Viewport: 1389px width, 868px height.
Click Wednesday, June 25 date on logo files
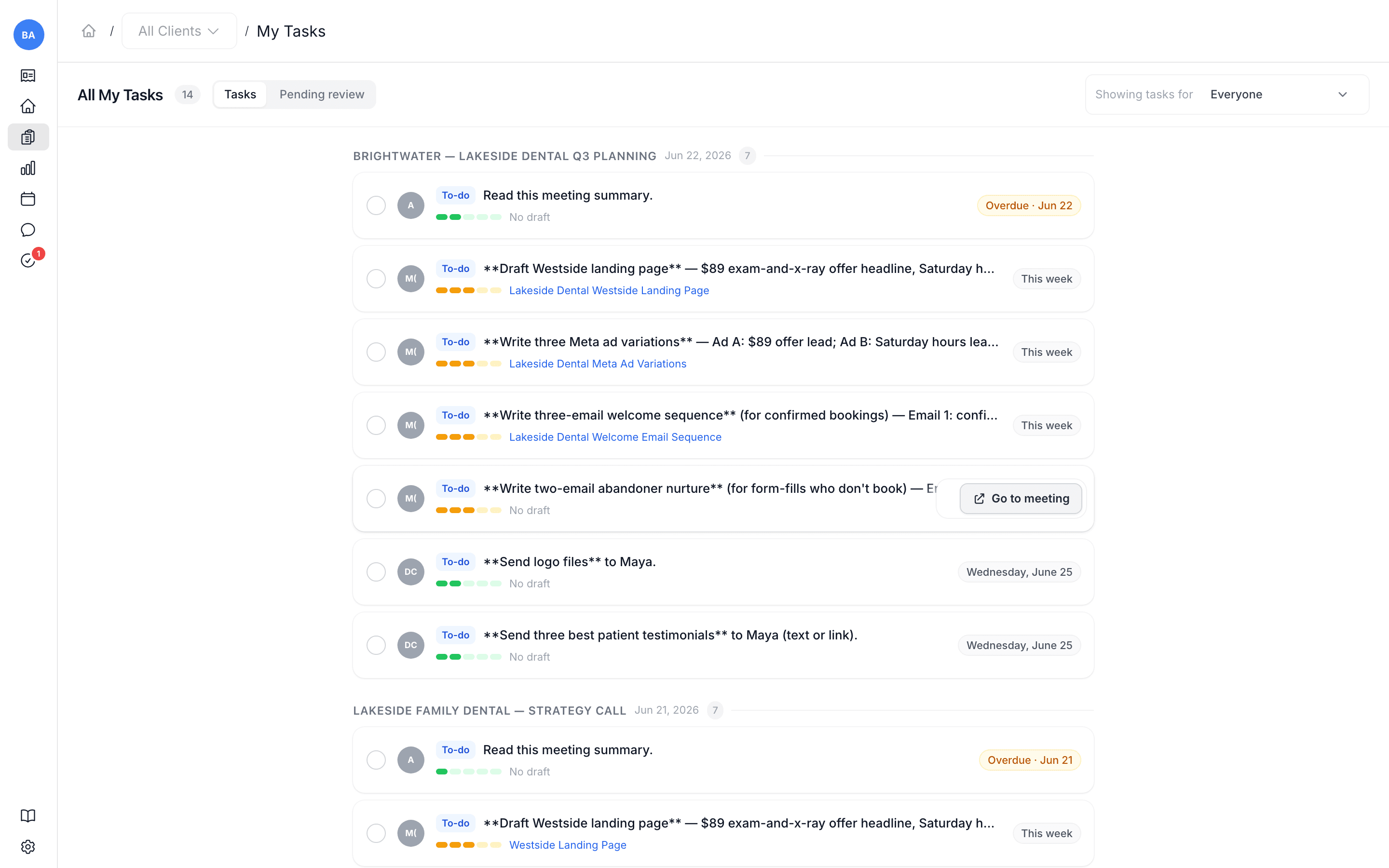pos(1019,572)
